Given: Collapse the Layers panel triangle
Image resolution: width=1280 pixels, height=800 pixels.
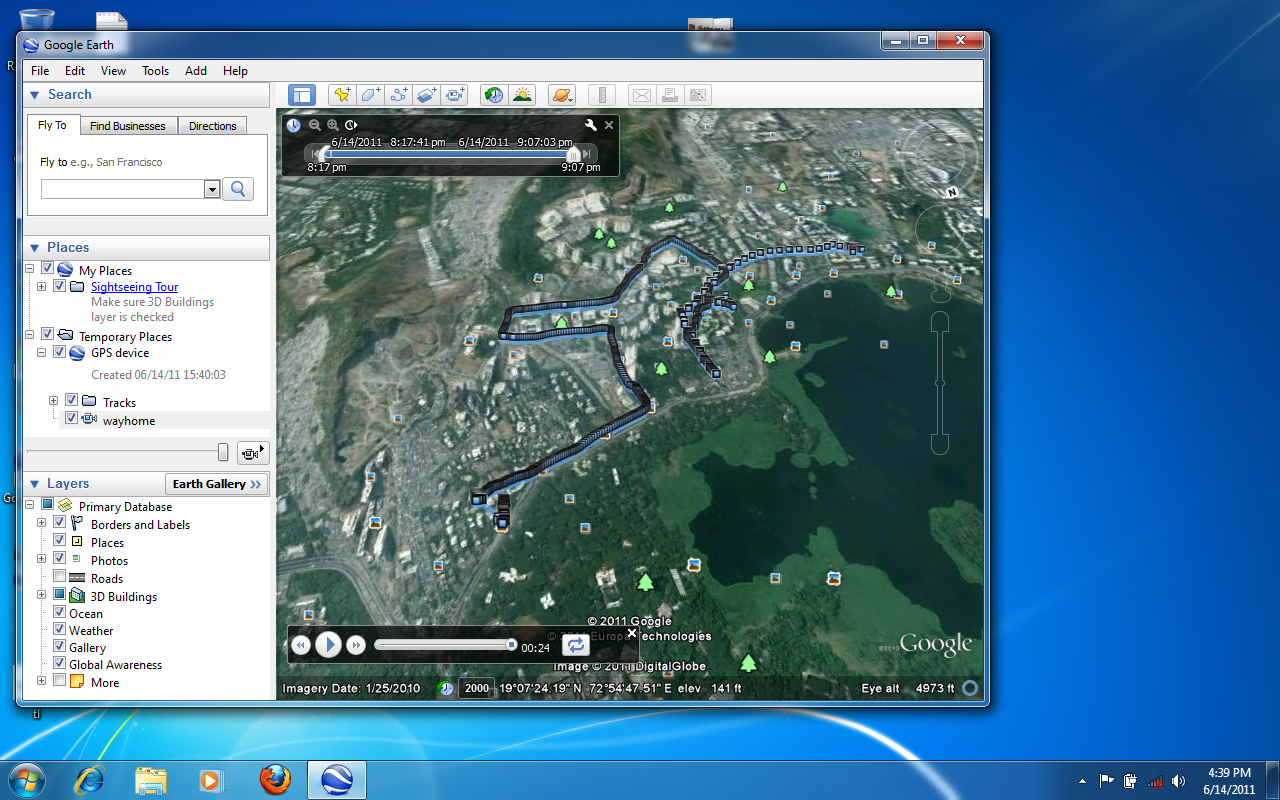Looking at the screenshot, I should coord(35,484).
